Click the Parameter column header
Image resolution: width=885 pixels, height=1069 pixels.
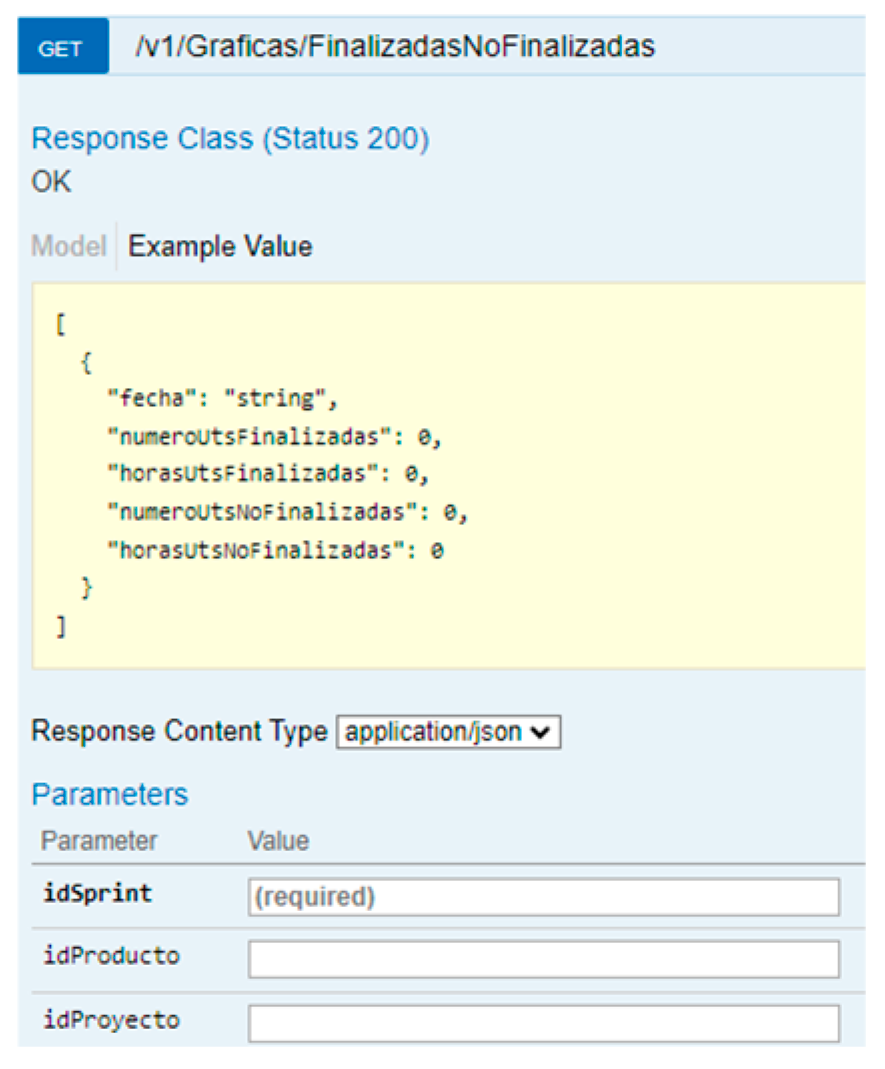point(99,841)
